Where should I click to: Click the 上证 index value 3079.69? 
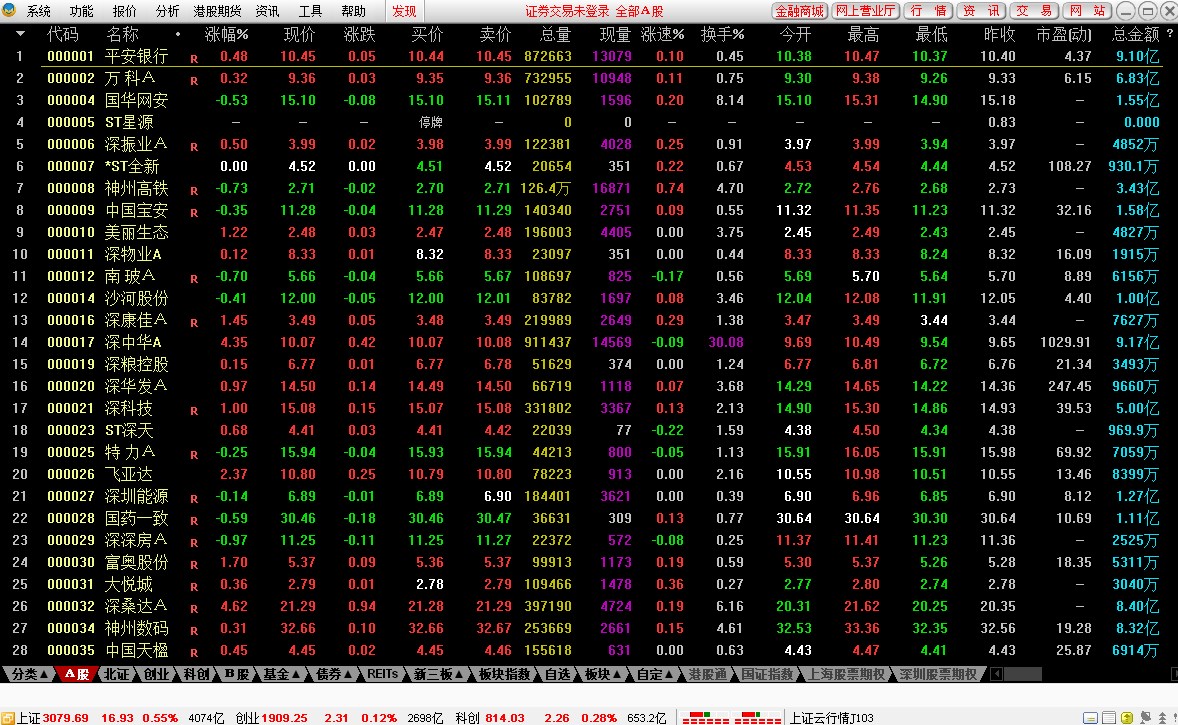65,717
